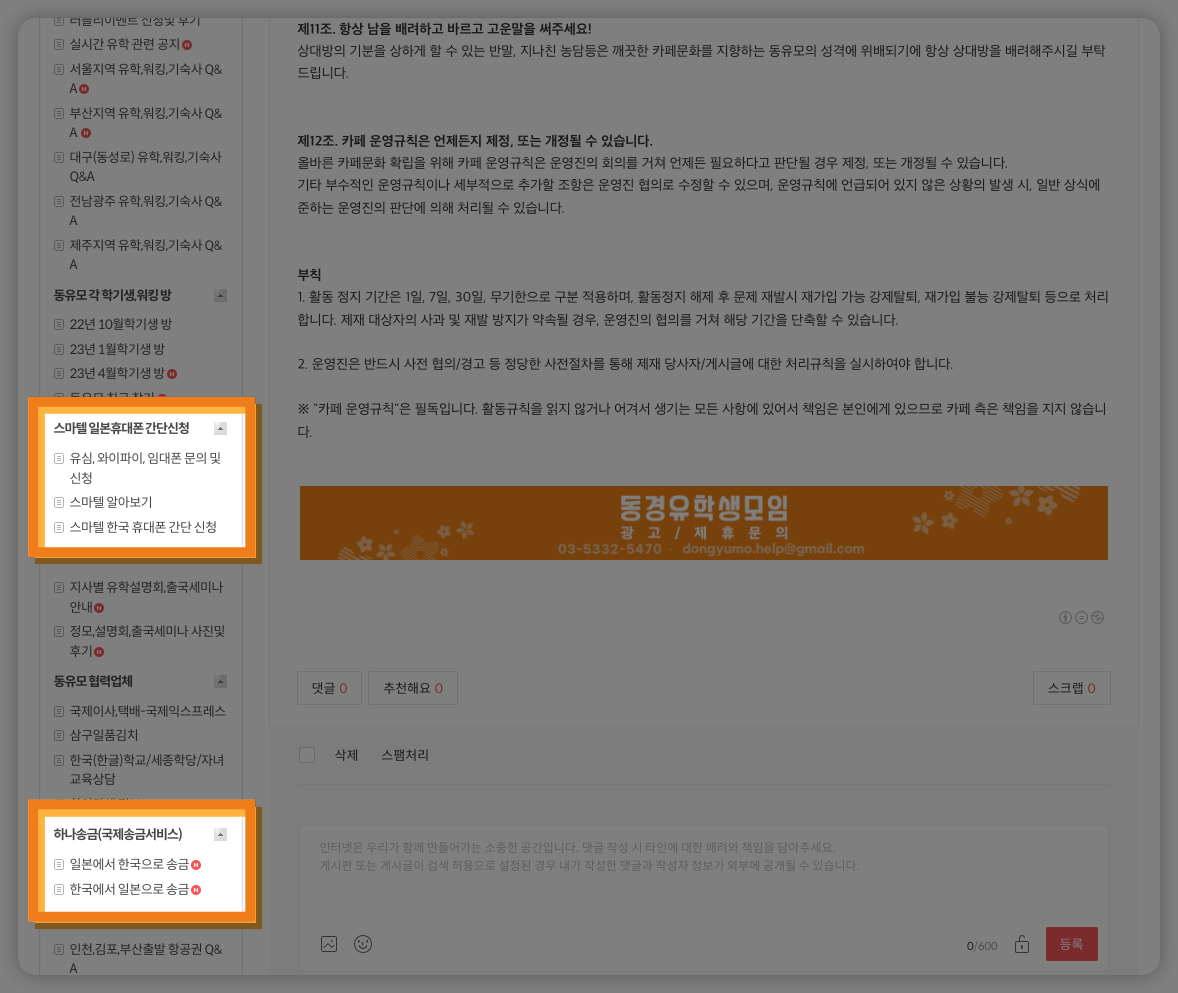Check the select-all box next to 삭제
Viewport: 1178px width, 993px height.
pos(307,755)
